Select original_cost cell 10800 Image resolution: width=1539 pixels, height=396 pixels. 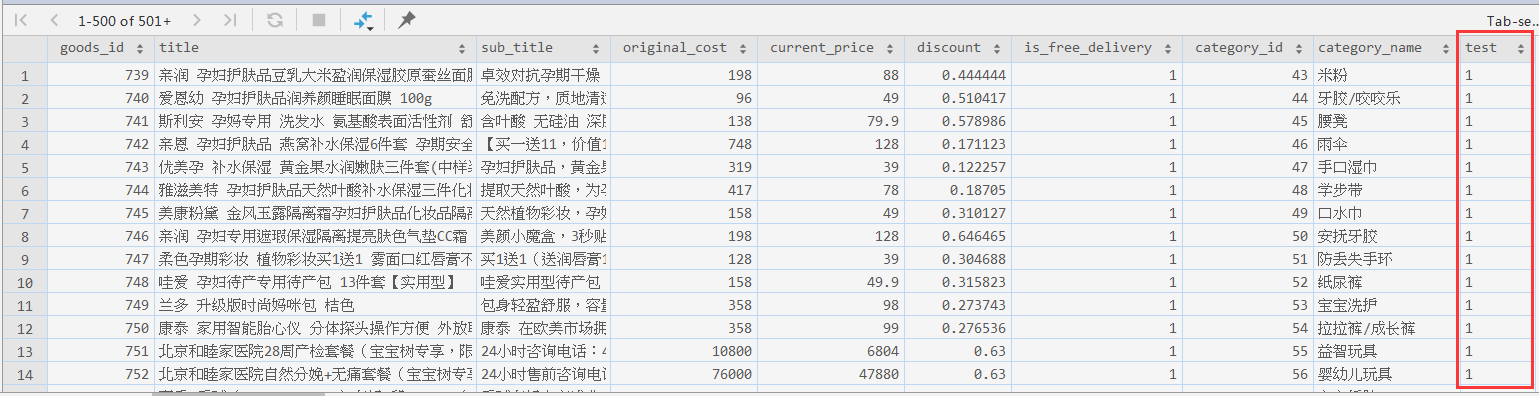point(683,351)
